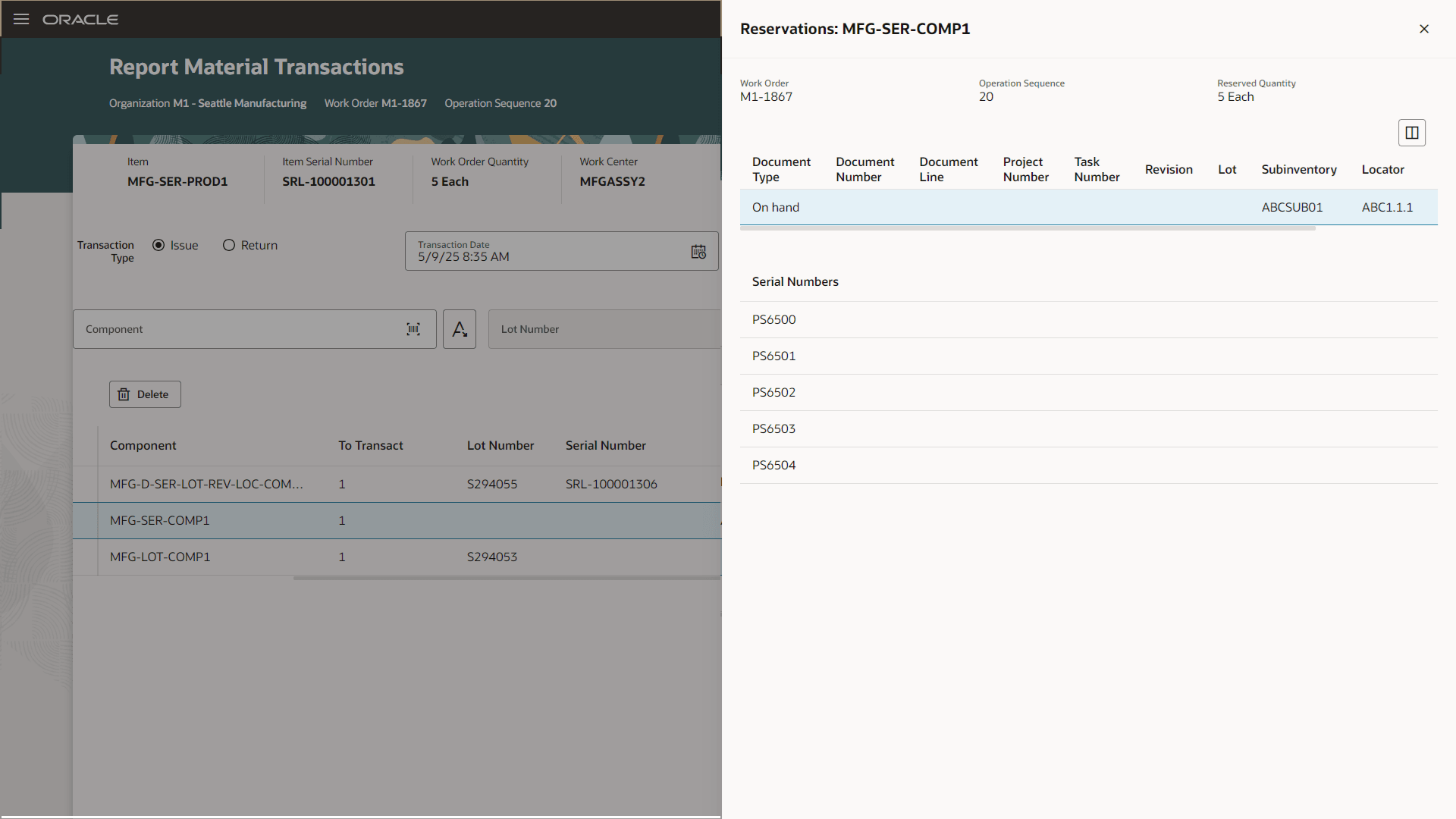Image resolution: width=1456 pixels, height=819 pixels.
Task: Click the keyboard entry icon next to Component field
Action: (459, 329)
